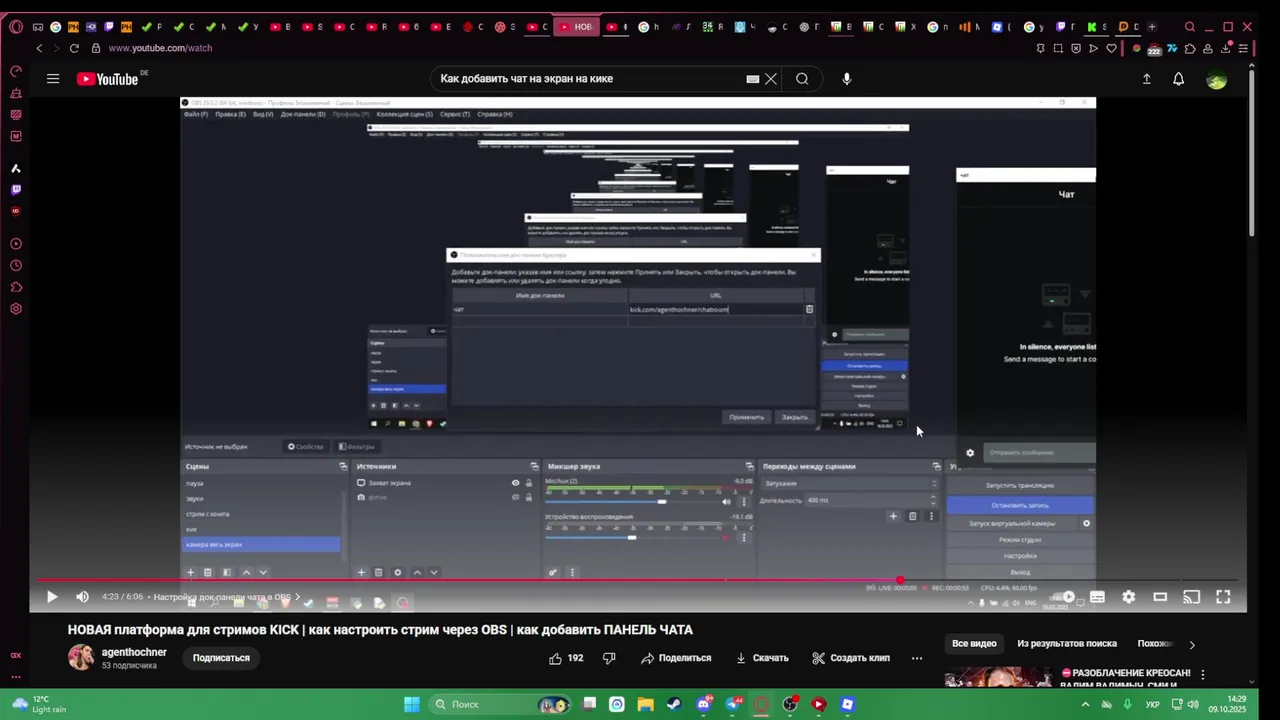Click Остановить запись in the video's OBS
Image resolution: width=1280 pixels, height=720 pixels.
(1020, 505)
